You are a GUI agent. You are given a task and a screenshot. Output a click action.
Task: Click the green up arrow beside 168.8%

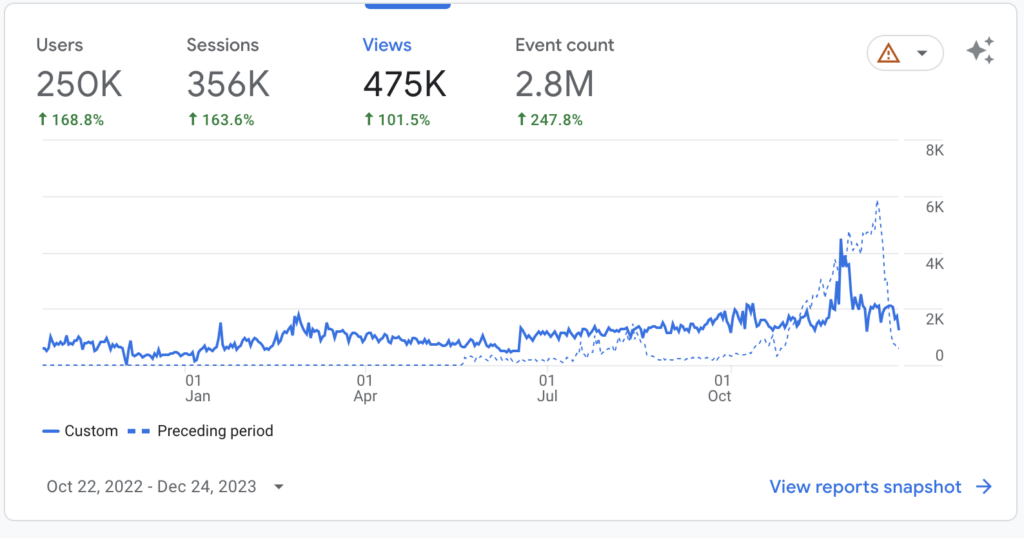click(x=42, y=120)
